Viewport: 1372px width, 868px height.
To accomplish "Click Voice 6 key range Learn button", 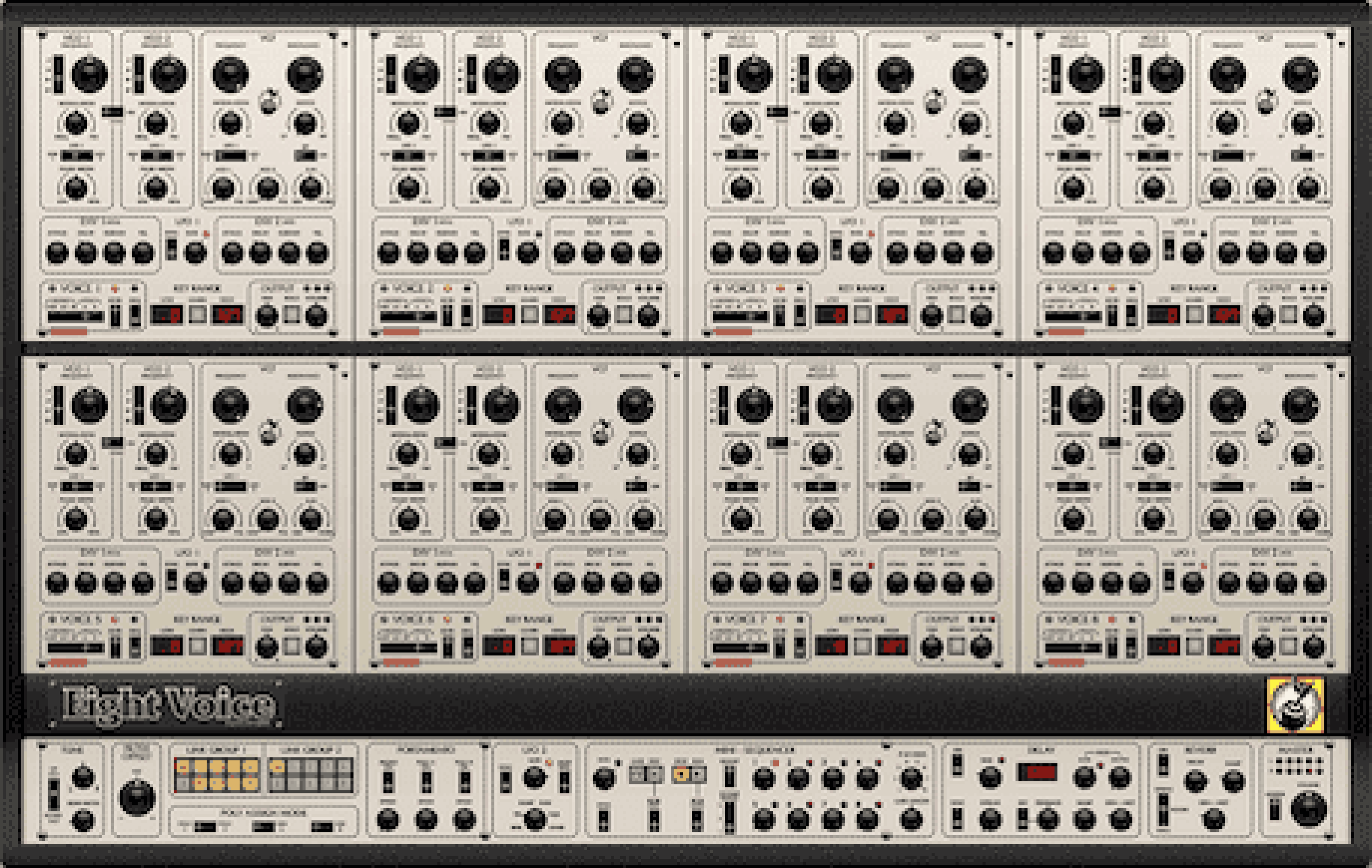I will pos(530,646).
